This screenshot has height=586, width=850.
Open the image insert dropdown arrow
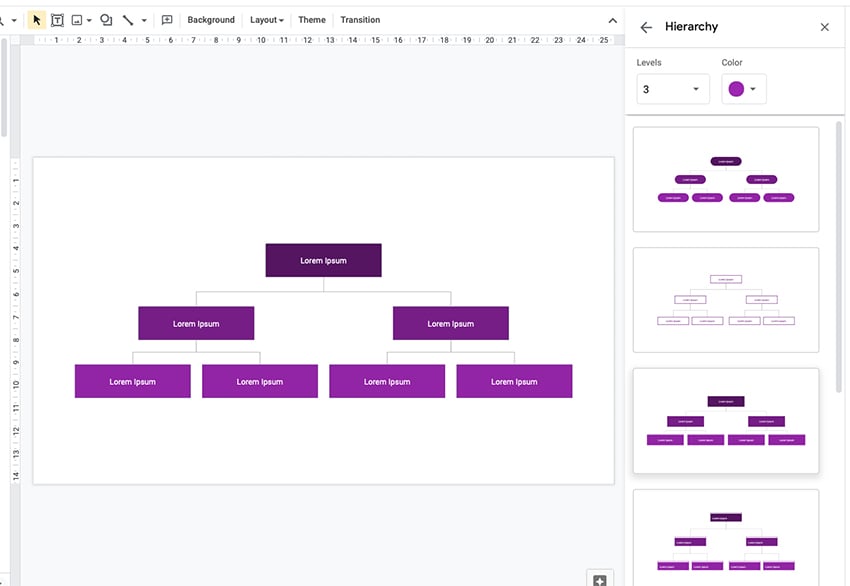coord(90,19)
